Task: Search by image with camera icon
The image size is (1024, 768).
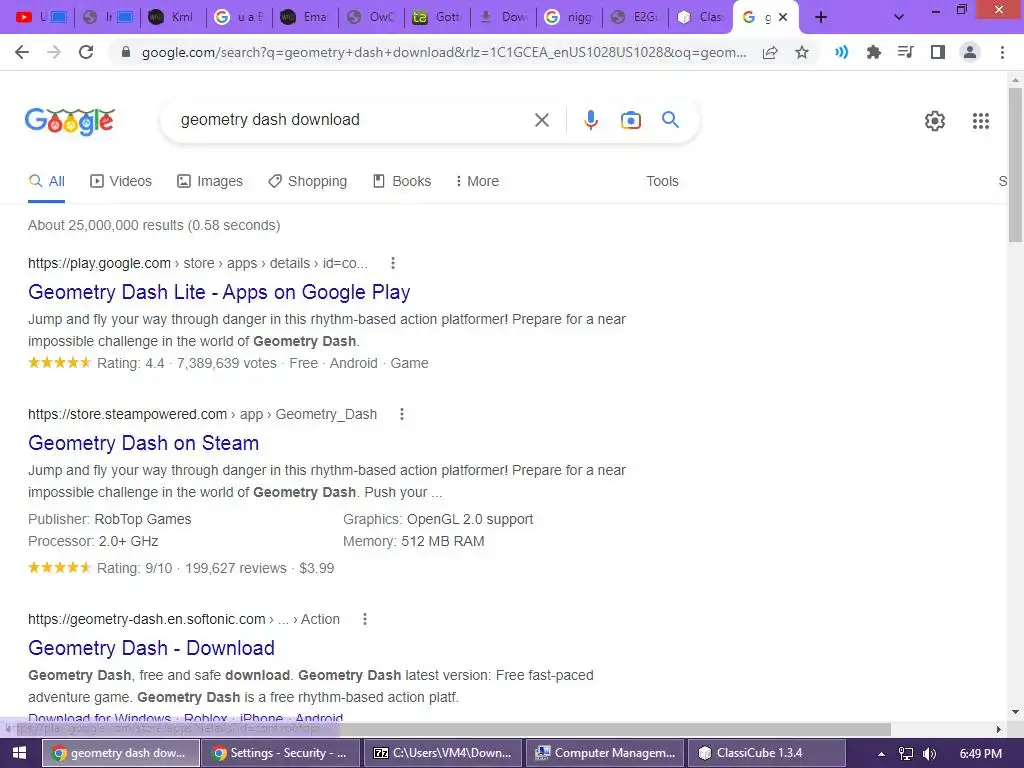Action: click(x=630, y=120)
